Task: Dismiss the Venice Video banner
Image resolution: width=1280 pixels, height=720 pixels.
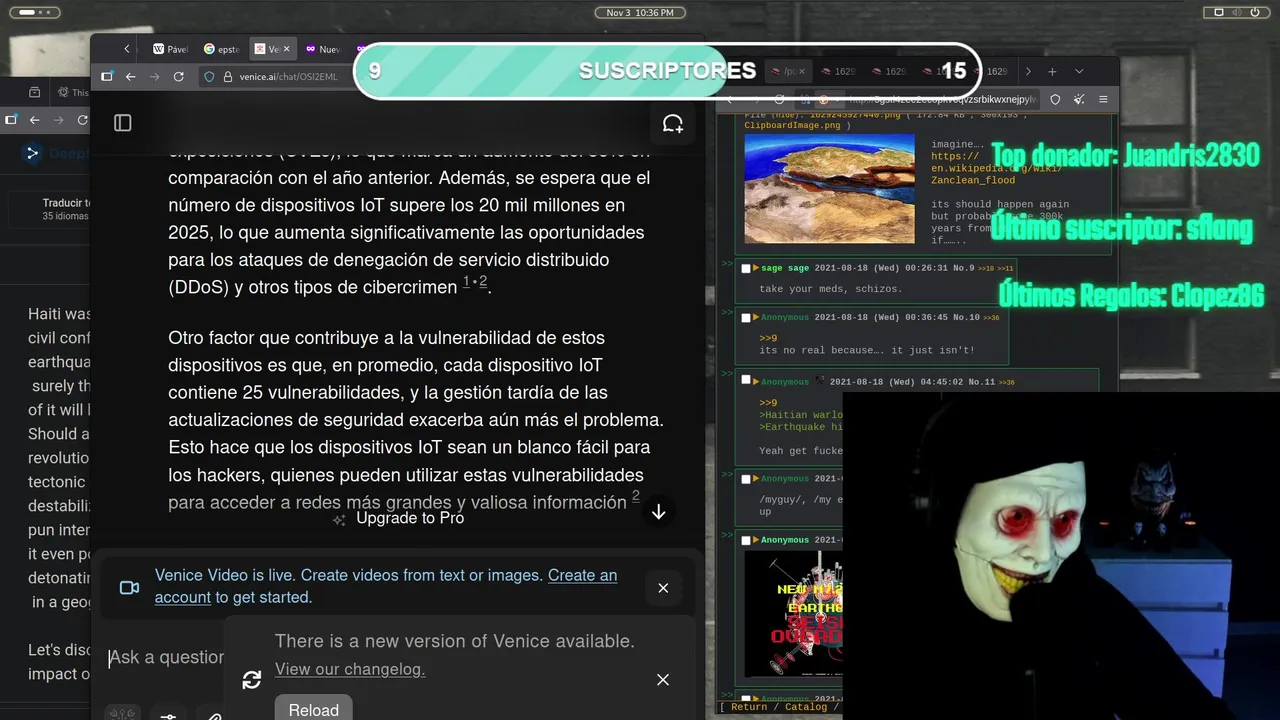Action: click(663, 588)
